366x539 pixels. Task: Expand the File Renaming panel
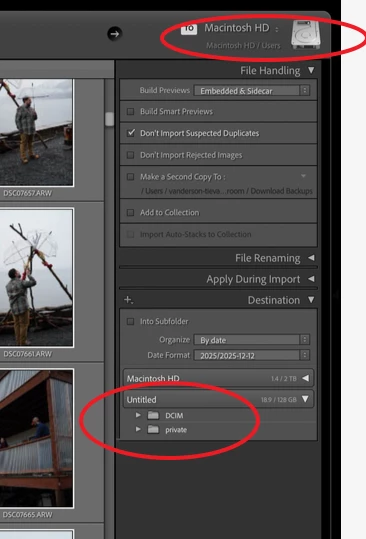[311, 257]
